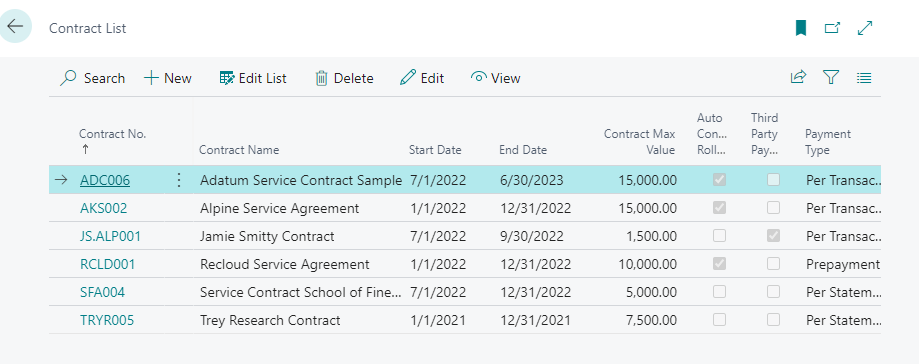Open the Share icon menu
The image size is (919, 364).
[798, 77]
